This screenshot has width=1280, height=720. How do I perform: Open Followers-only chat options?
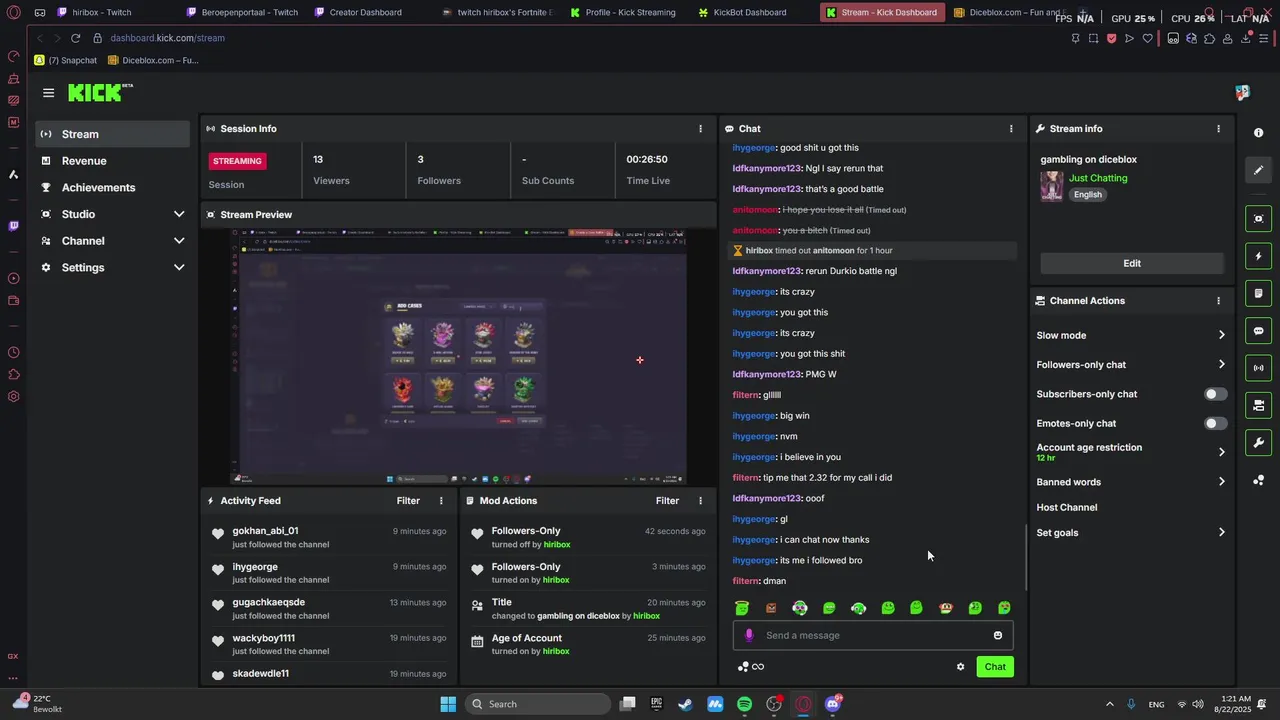tap(1131, 365)
